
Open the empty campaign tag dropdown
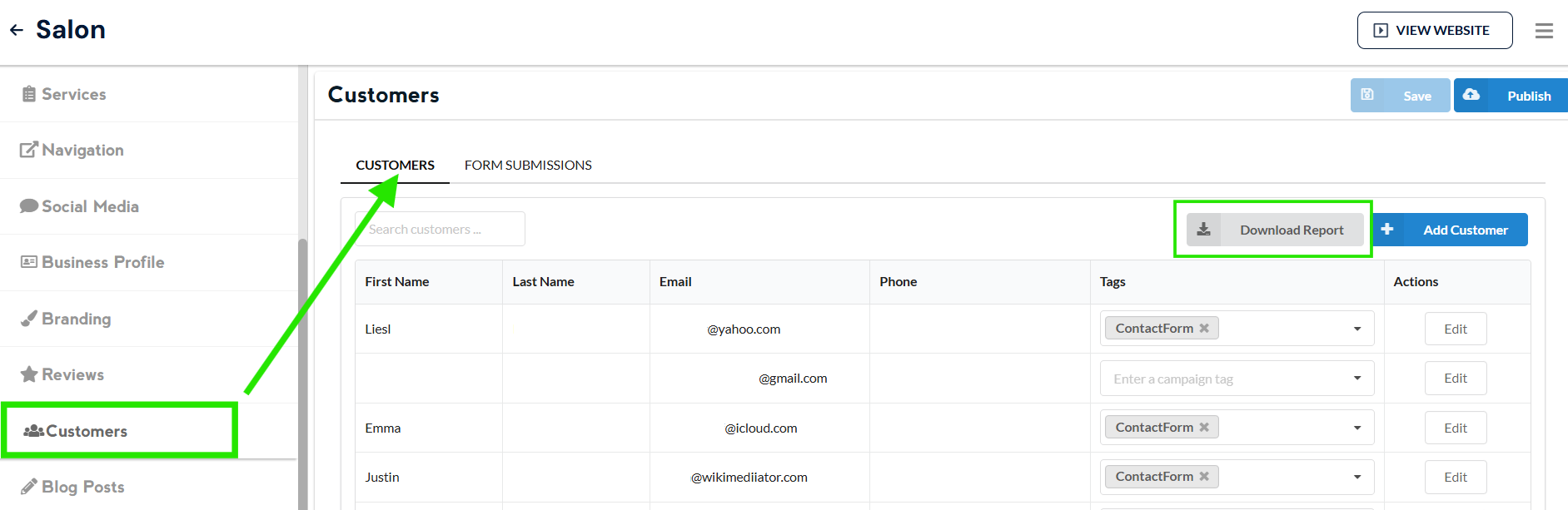(x=1357, y=379)
